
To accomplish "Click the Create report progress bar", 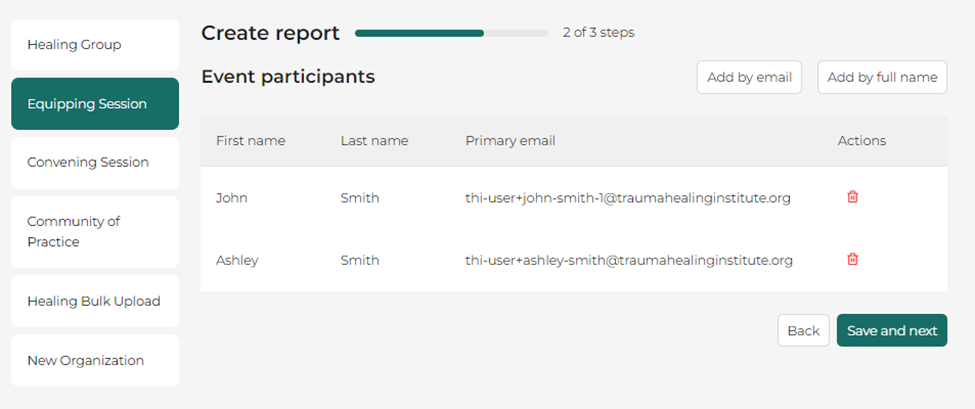I will [451, 33].
